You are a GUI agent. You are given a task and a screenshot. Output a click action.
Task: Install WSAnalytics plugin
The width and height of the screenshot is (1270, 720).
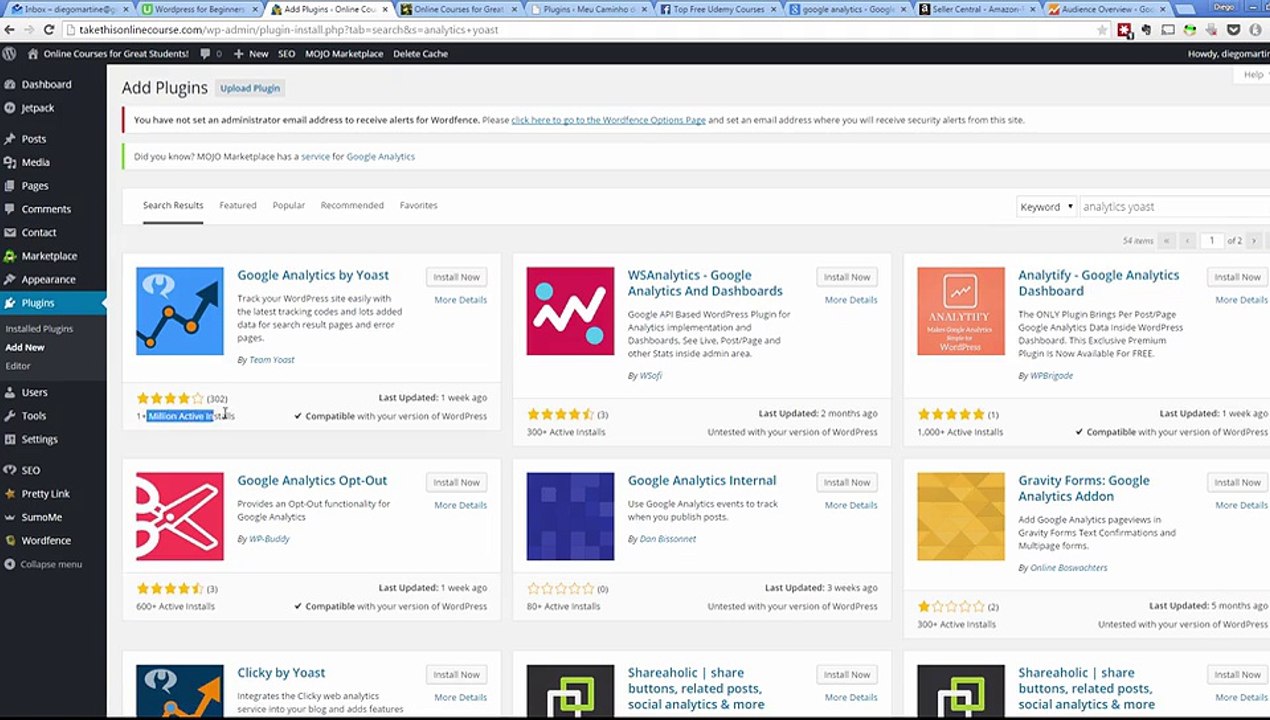(x=847, y=277)
